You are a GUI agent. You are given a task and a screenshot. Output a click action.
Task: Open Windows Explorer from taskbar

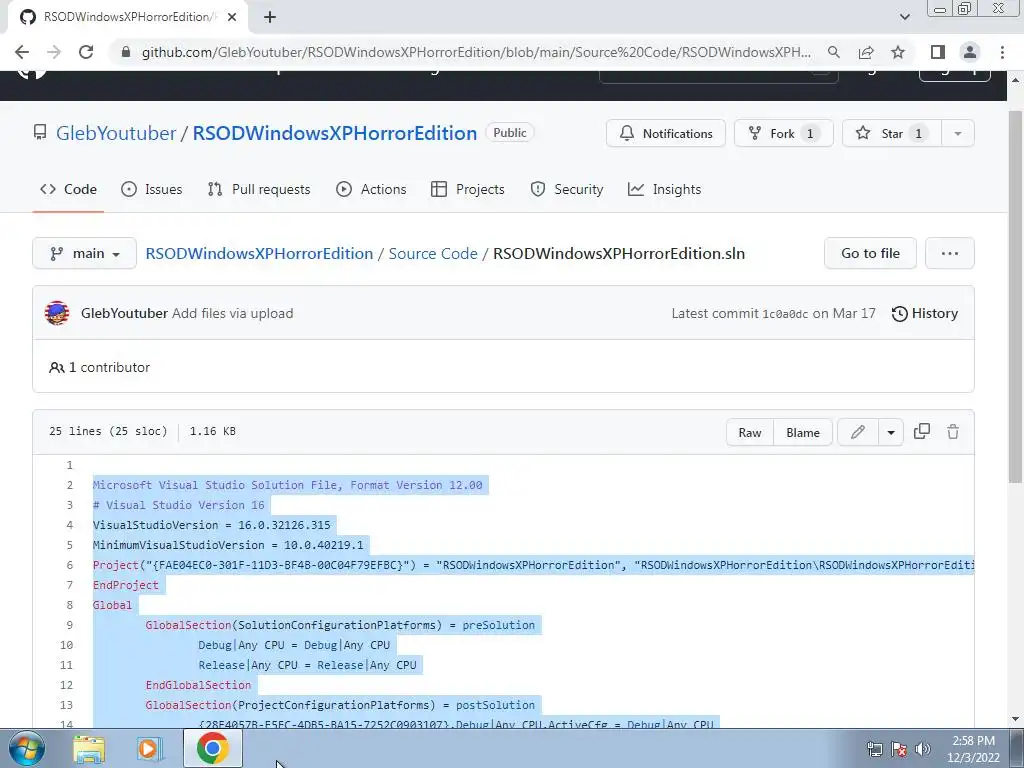click(89, 749)
